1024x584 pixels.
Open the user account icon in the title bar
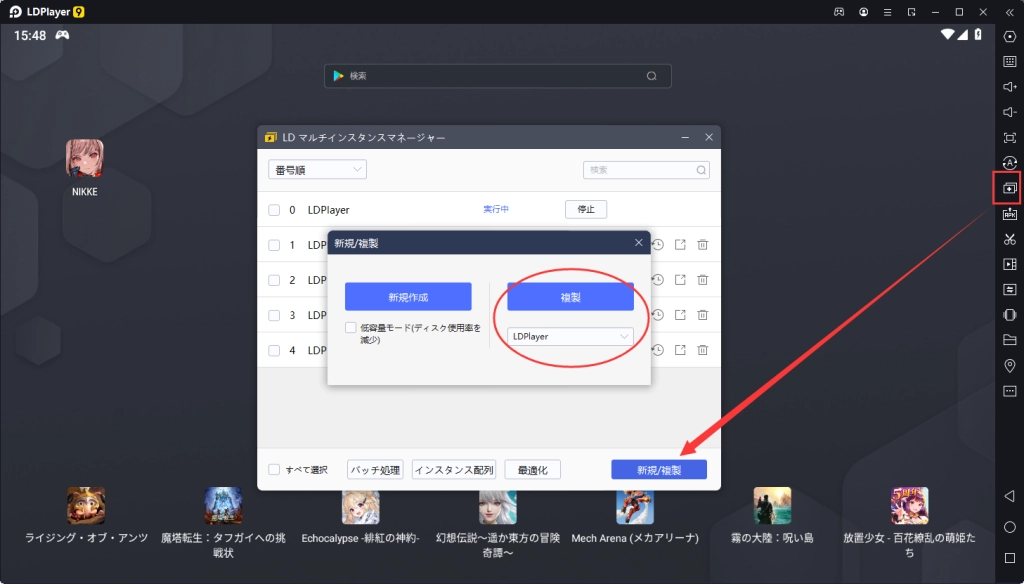tap(863, 12)
